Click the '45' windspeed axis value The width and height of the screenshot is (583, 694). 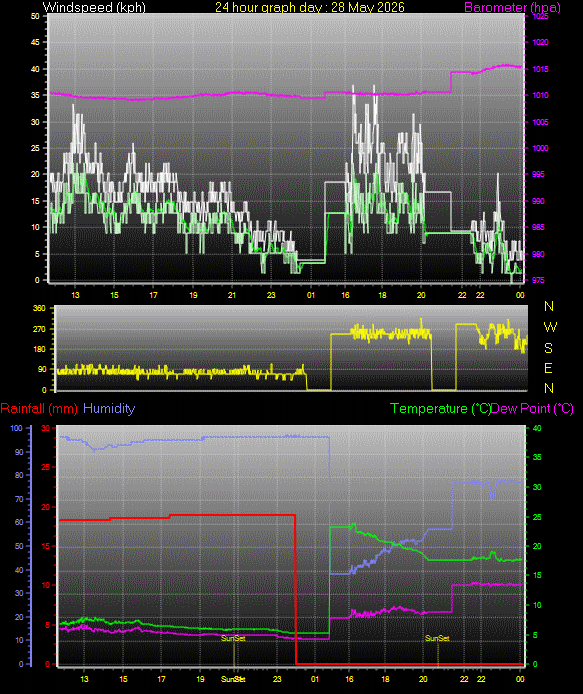35,42
